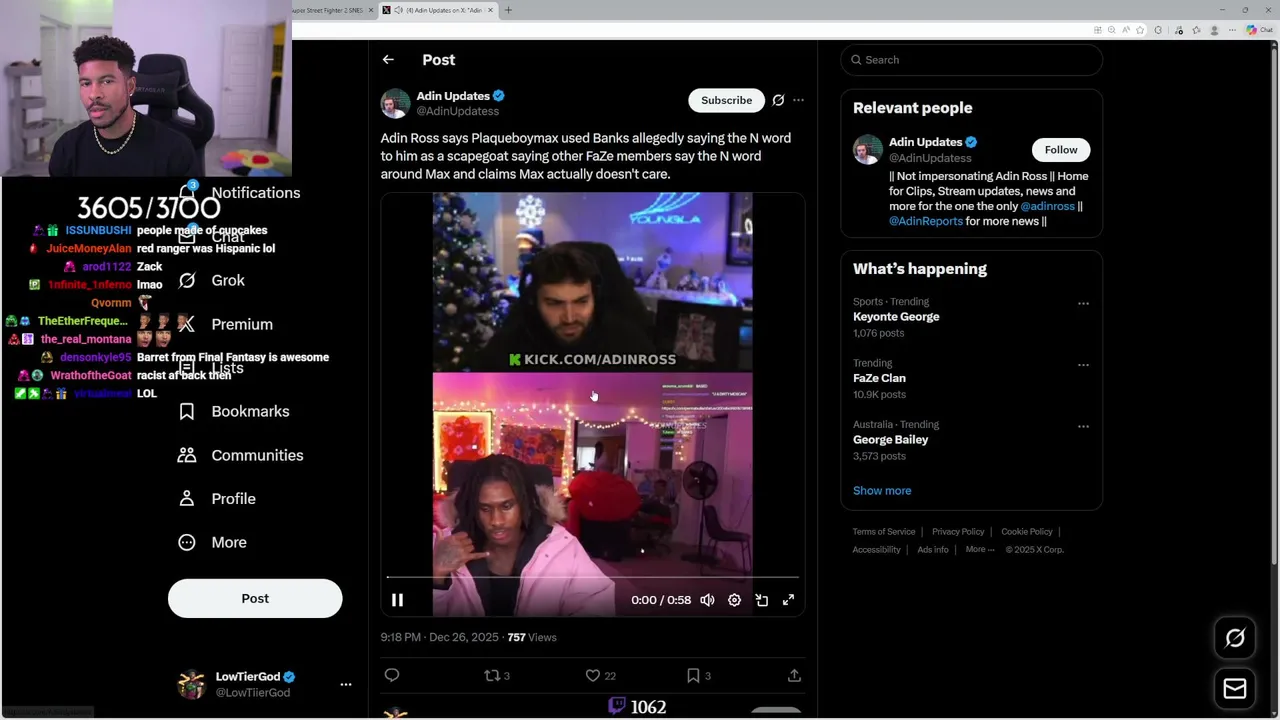Open options for George Bailey trend
Screen dimensions: 1280x720
coord(1083,426)
